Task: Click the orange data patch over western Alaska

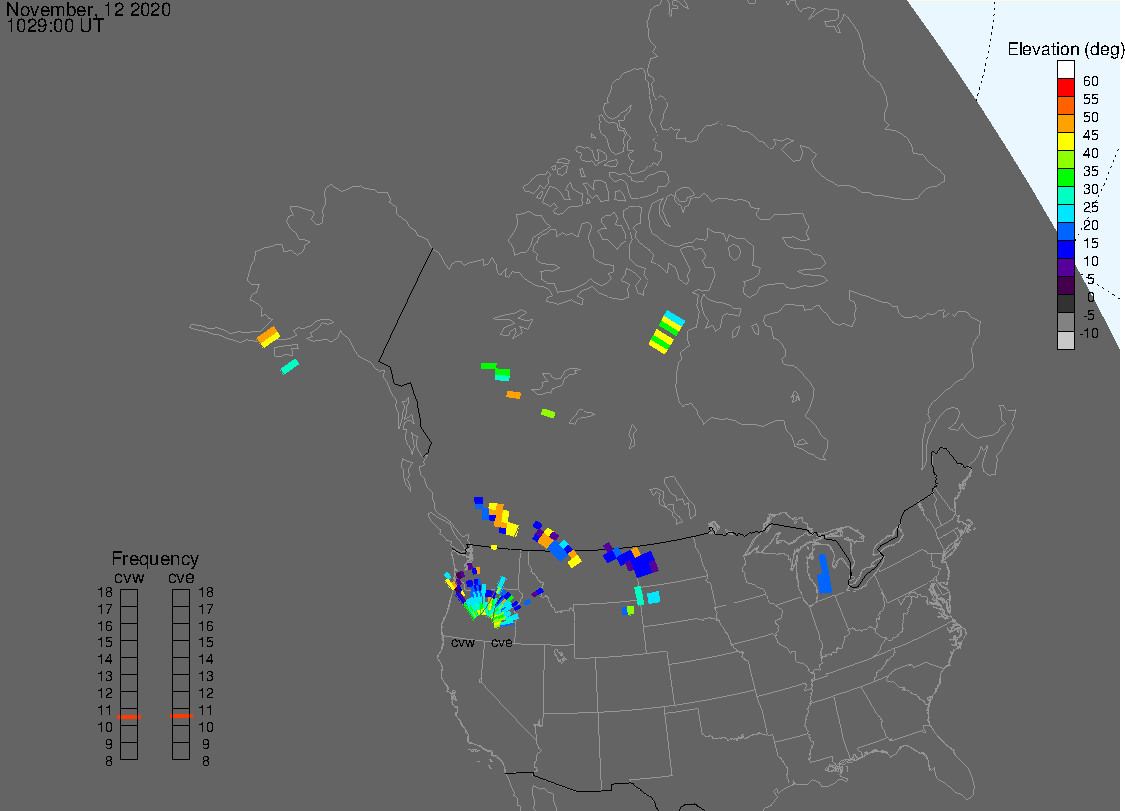Action: tap(268, 336)
